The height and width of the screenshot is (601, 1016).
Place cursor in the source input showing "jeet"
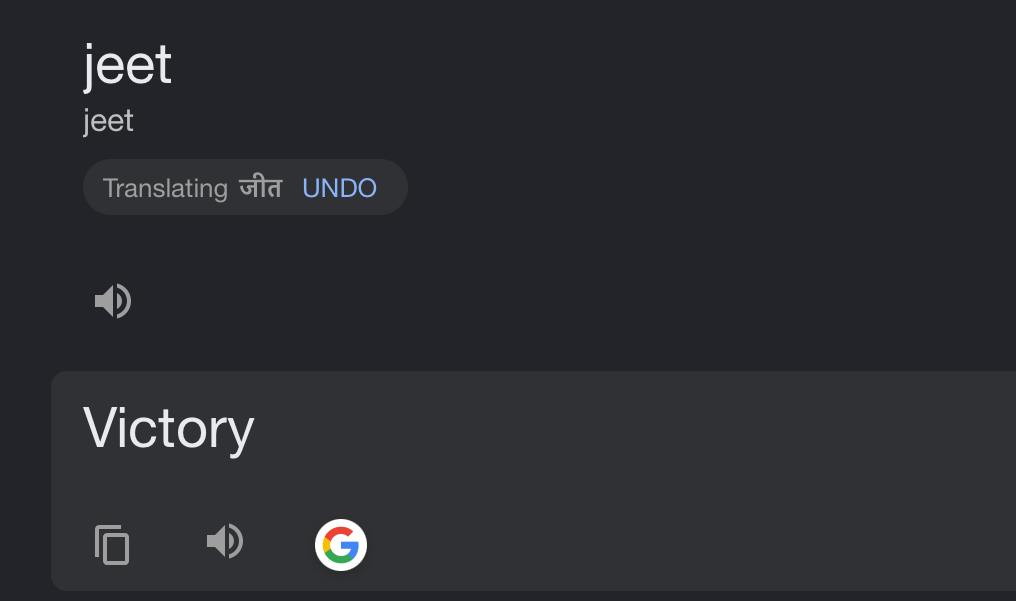pos(128,66)
